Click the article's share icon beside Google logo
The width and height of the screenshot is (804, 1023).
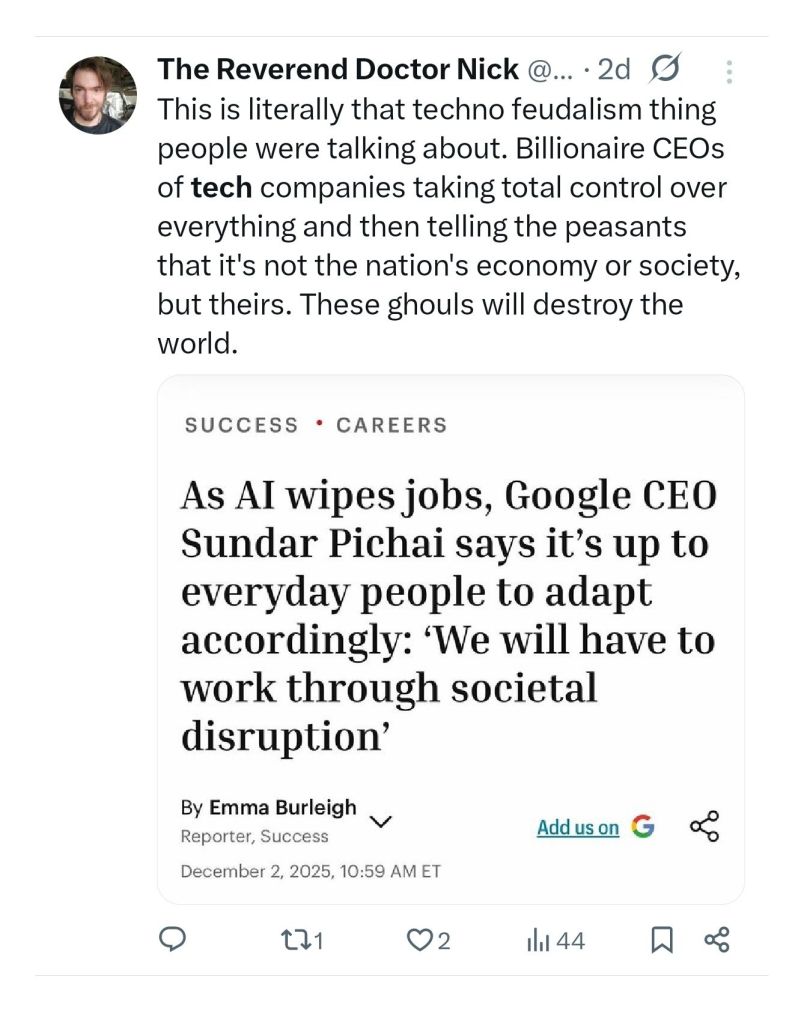[x=704, y=826]
